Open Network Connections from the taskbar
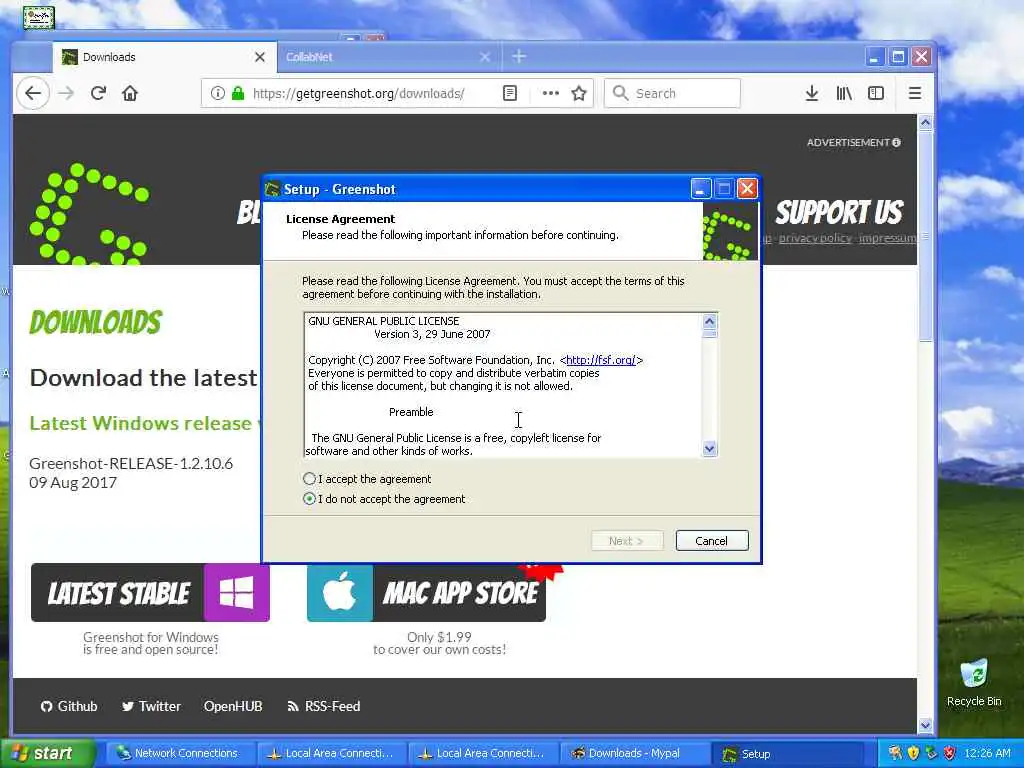This screenshot has width=1024, height=768. coord(181,754)
